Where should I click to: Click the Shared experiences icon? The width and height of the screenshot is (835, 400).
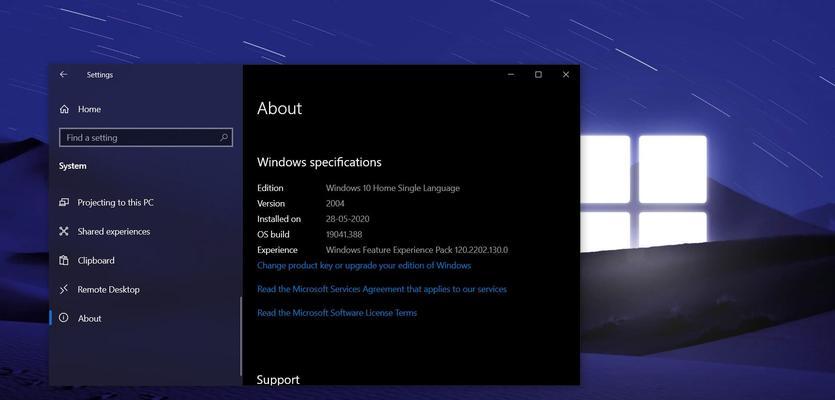(x=64, y=231)
